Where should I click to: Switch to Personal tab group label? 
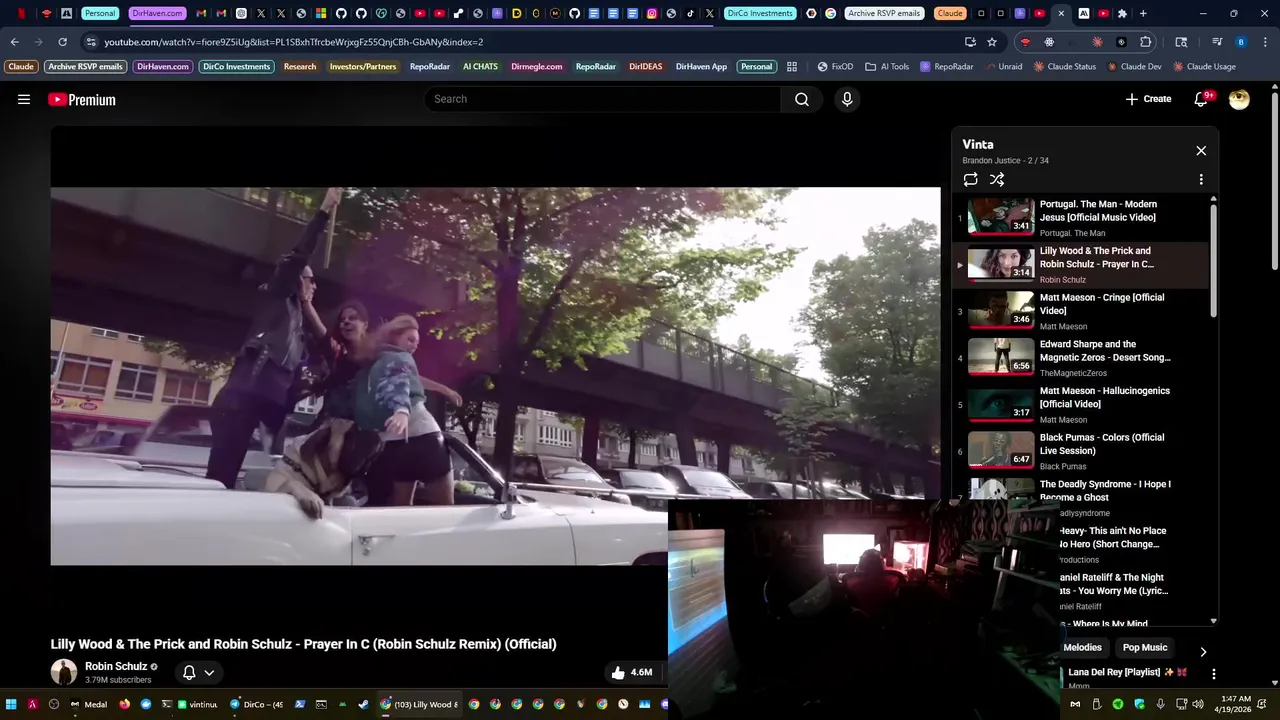99,13
